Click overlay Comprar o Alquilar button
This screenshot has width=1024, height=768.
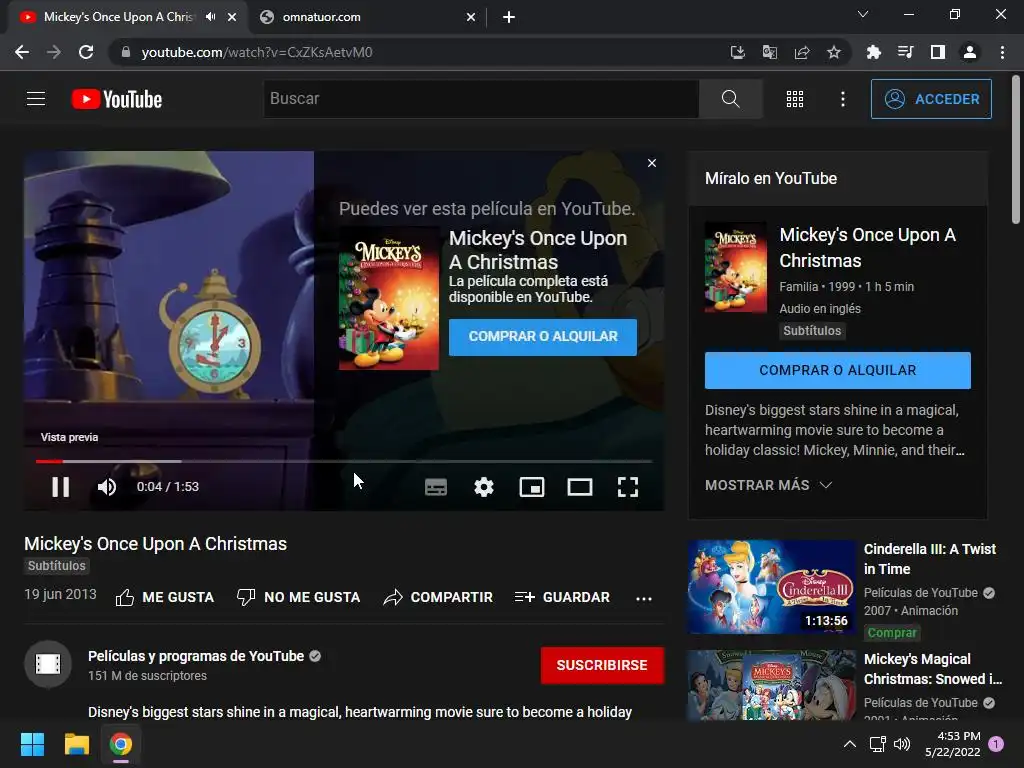(543, 337)
